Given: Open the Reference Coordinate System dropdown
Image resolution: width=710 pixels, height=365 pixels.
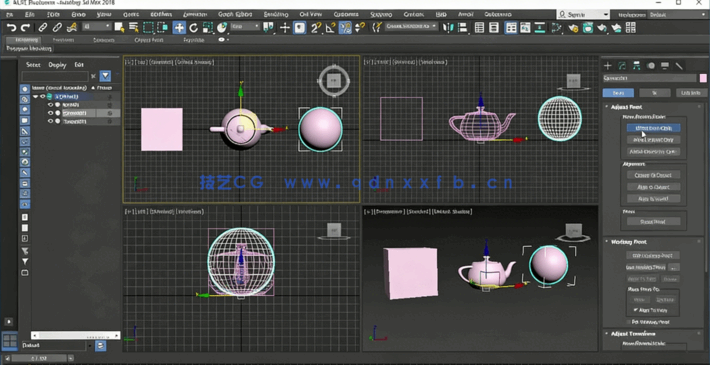Looking at the screenshot, I should pos(245,27).
